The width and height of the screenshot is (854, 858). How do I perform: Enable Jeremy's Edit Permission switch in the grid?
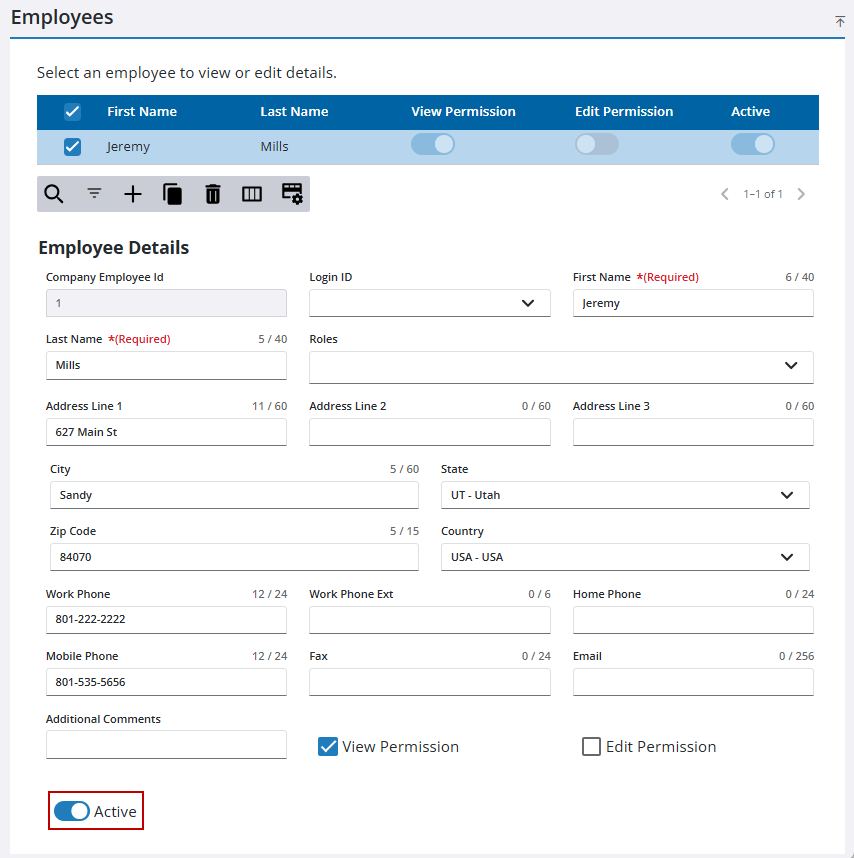coord(596,144)
